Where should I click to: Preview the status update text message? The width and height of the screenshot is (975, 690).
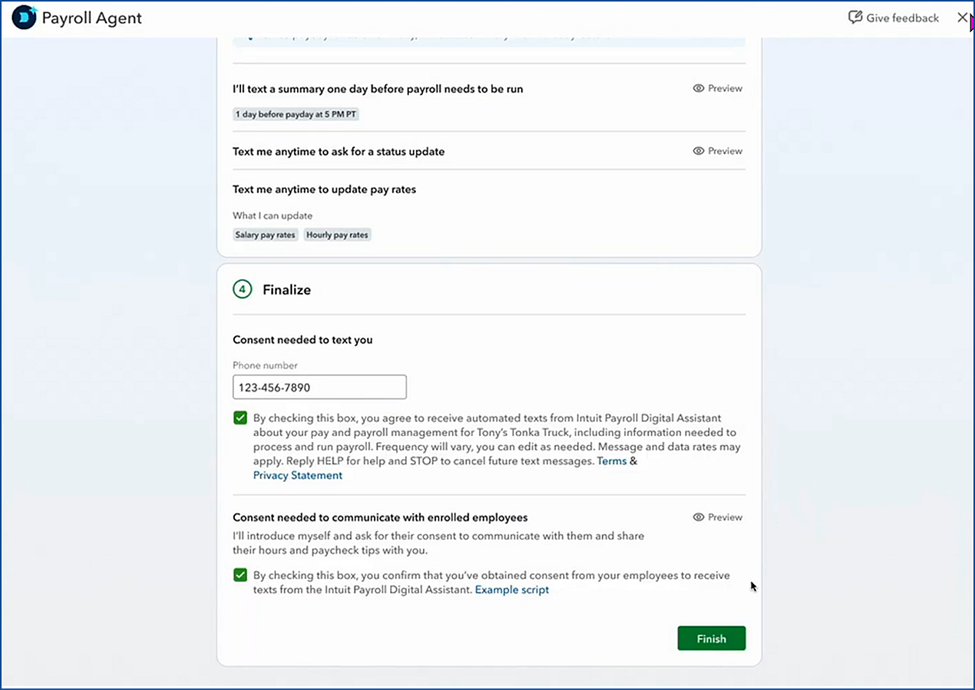click(x=718, y=151)
